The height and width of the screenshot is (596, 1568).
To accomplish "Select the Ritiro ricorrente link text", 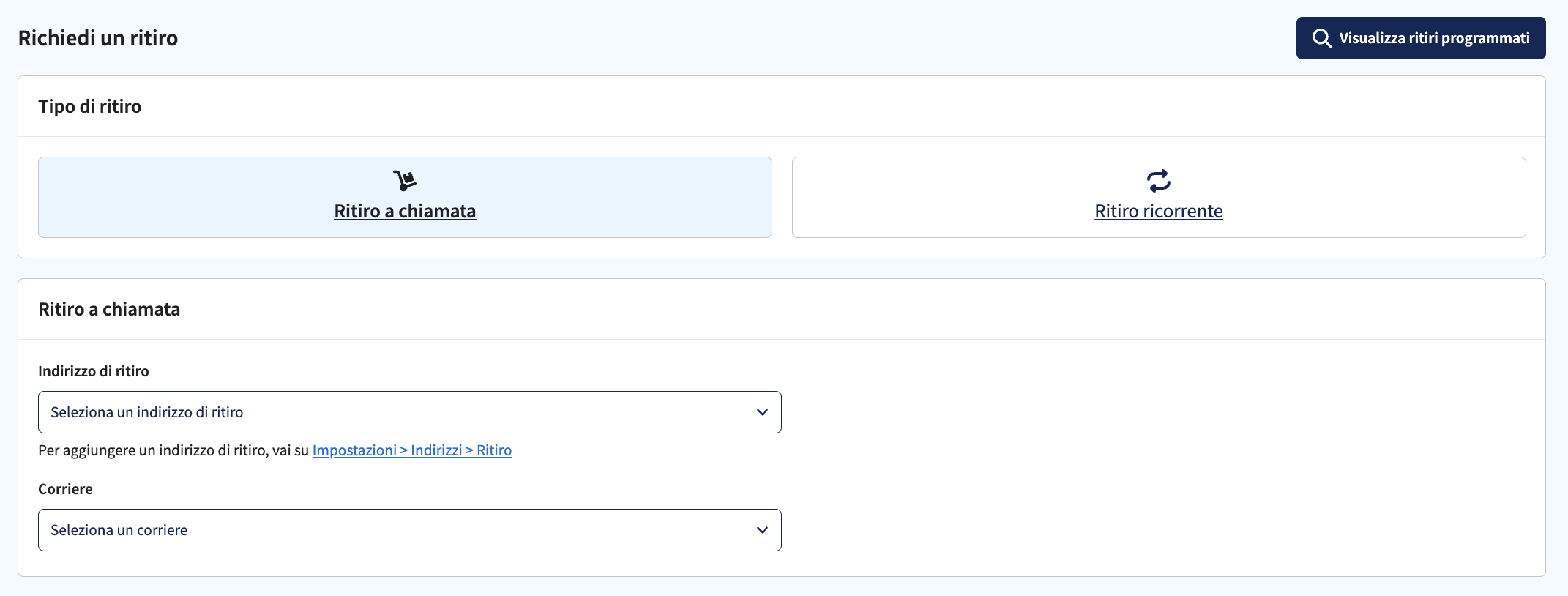I will coord(1159,211).
